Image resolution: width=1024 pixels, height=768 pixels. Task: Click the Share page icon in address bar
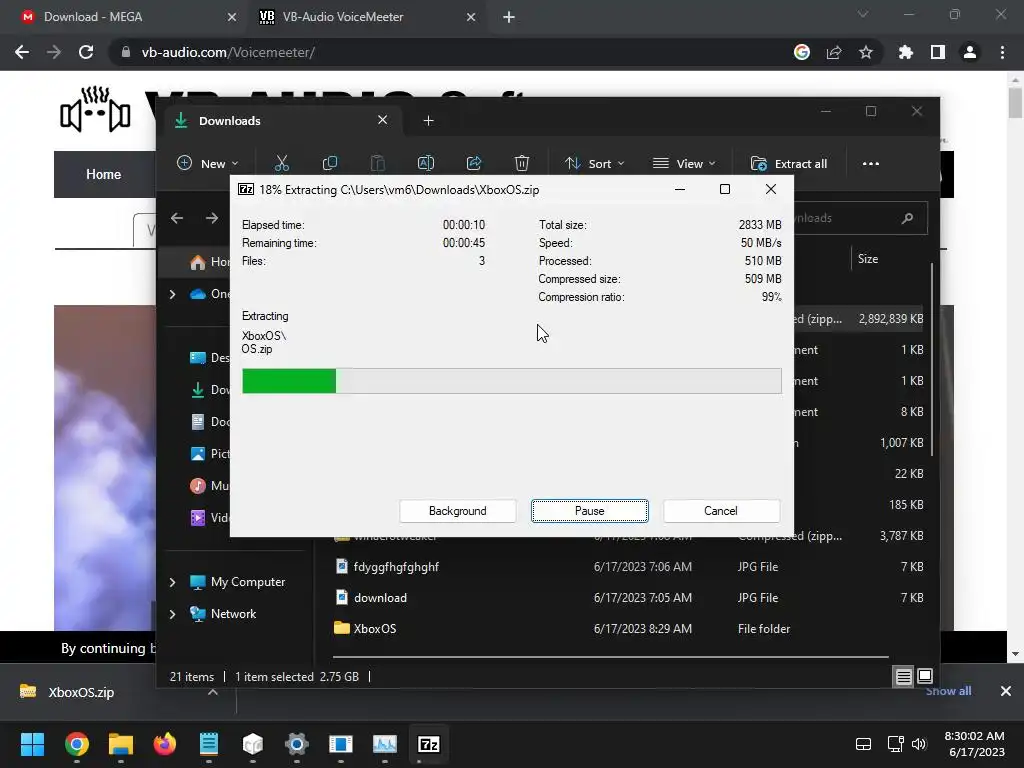click(834, 52)
